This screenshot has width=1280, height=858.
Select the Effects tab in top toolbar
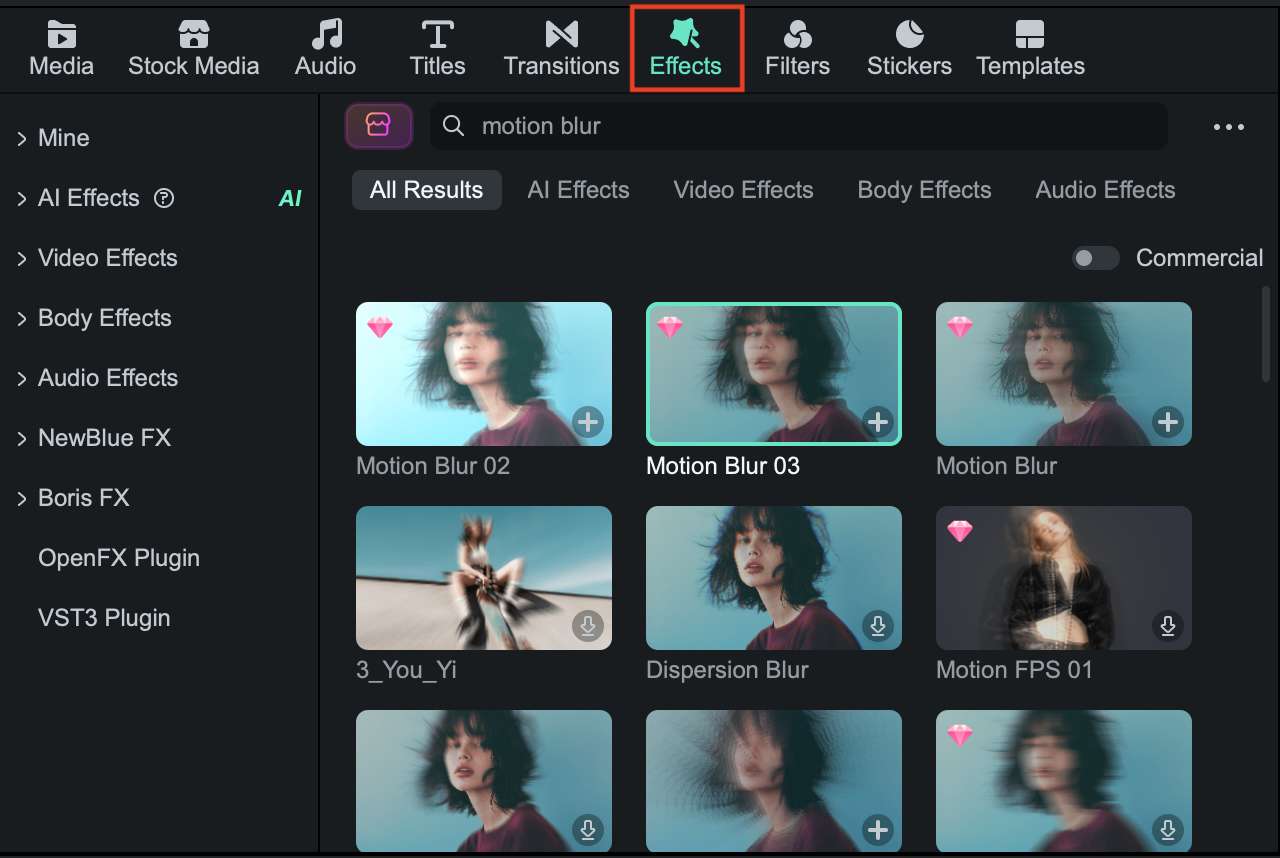[686, 49]
